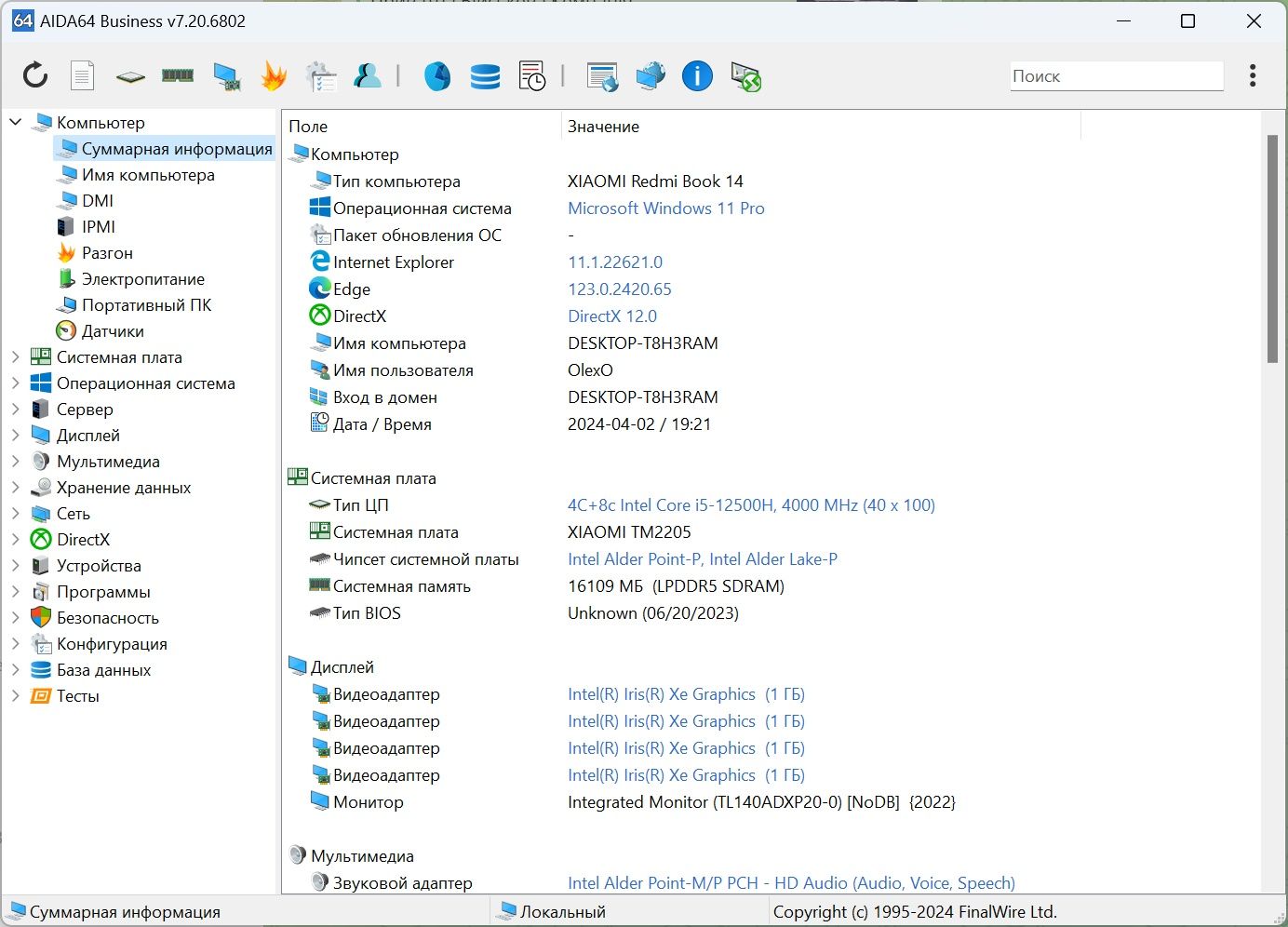This screenshot has width=1288, height=927.
Task: Open the Microsoft Windows 11 Pro link
Action: [x=666, y=208]
